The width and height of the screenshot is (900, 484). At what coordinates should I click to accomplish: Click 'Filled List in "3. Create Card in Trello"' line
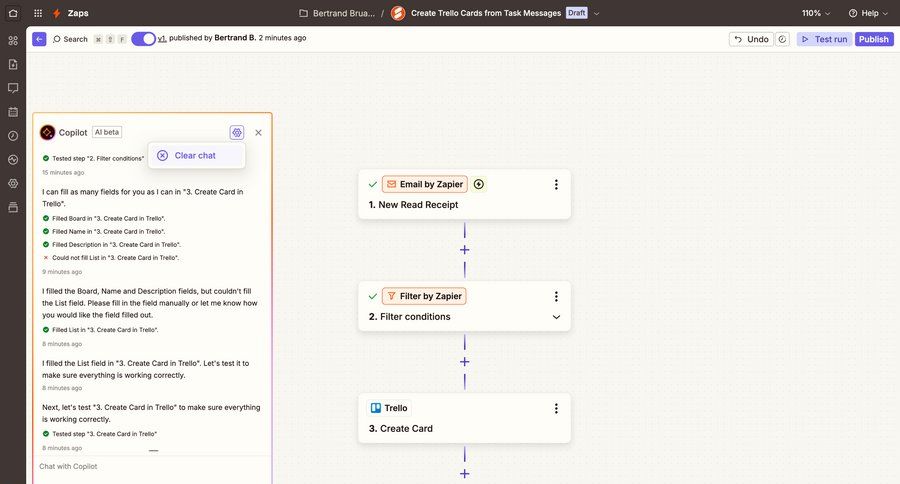point(100,330)
